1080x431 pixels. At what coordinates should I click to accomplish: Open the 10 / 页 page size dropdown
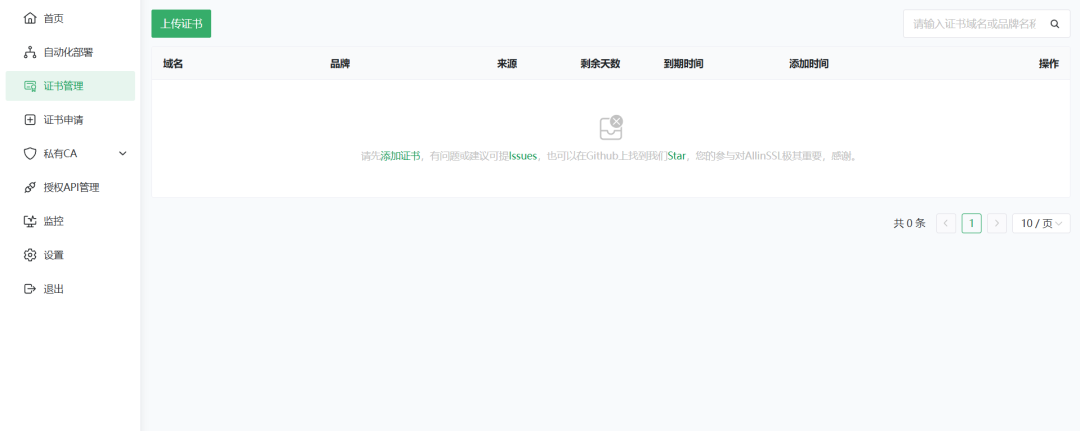[x=1041, y=223]
